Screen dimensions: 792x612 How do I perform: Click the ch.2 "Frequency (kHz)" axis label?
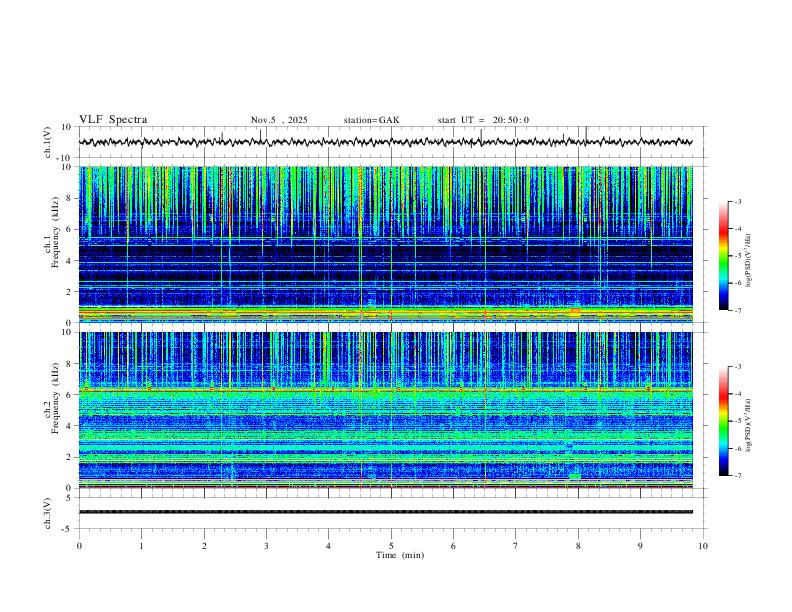tap(55, 397)
